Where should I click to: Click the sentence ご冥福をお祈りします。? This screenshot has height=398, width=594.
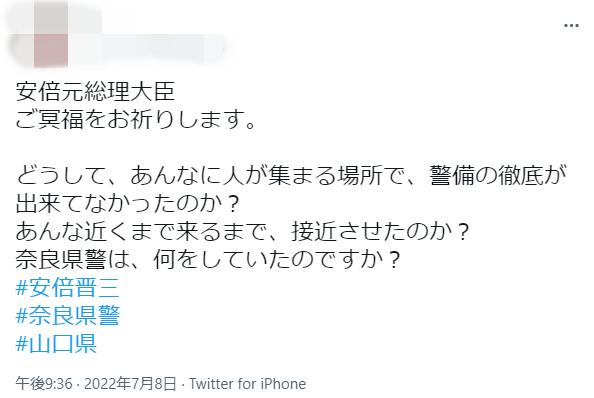[136, 120]
